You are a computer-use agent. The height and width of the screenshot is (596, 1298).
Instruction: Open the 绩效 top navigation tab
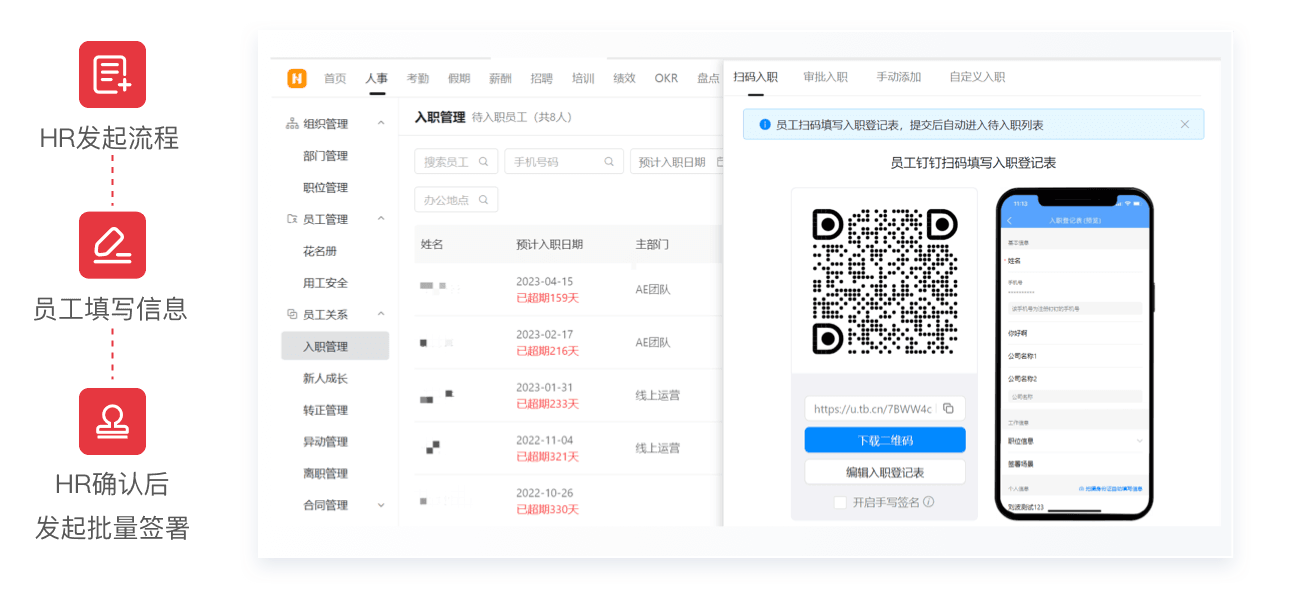(x=624, y=78)
